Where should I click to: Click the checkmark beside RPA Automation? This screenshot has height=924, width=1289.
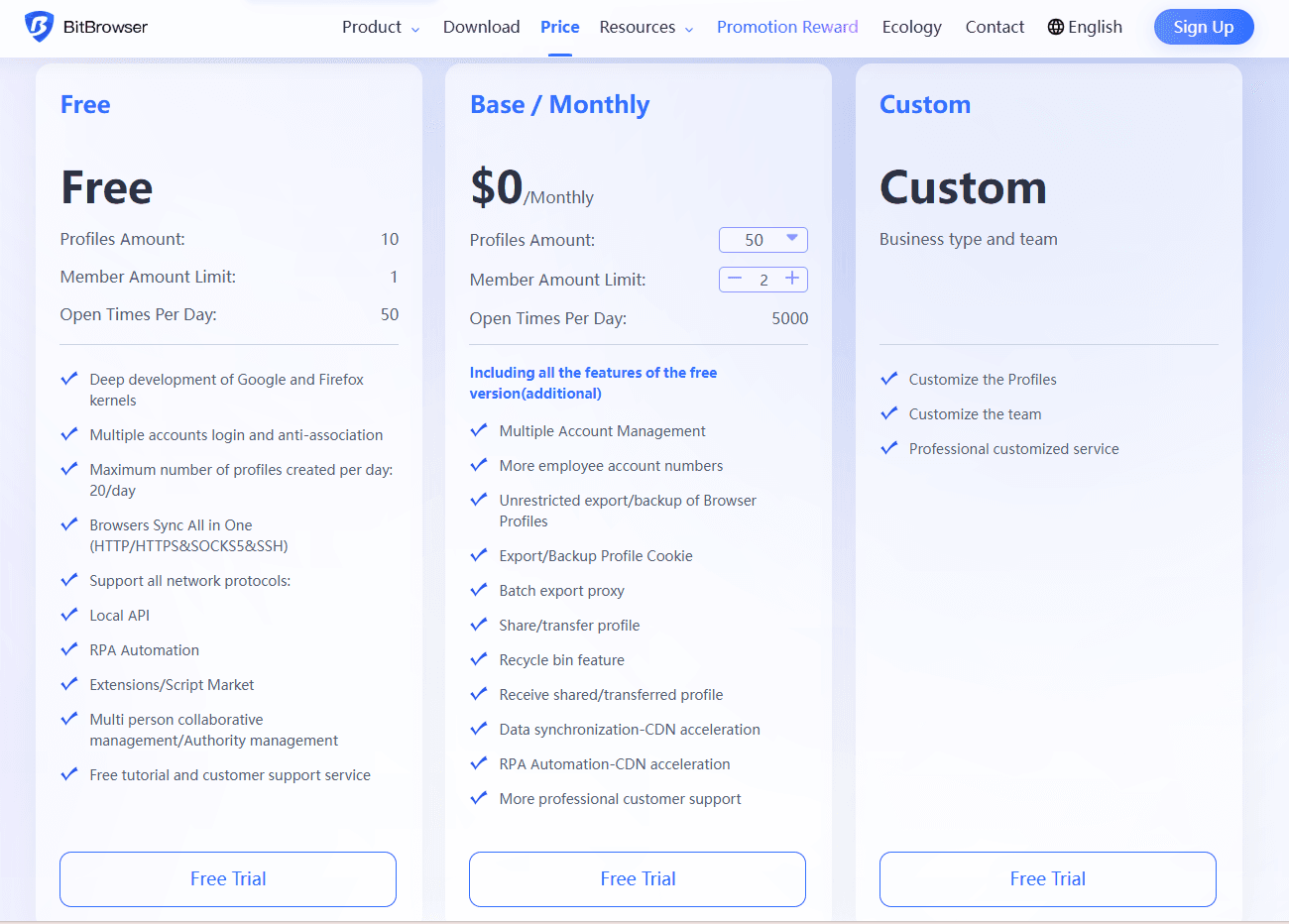click(69, 649)
